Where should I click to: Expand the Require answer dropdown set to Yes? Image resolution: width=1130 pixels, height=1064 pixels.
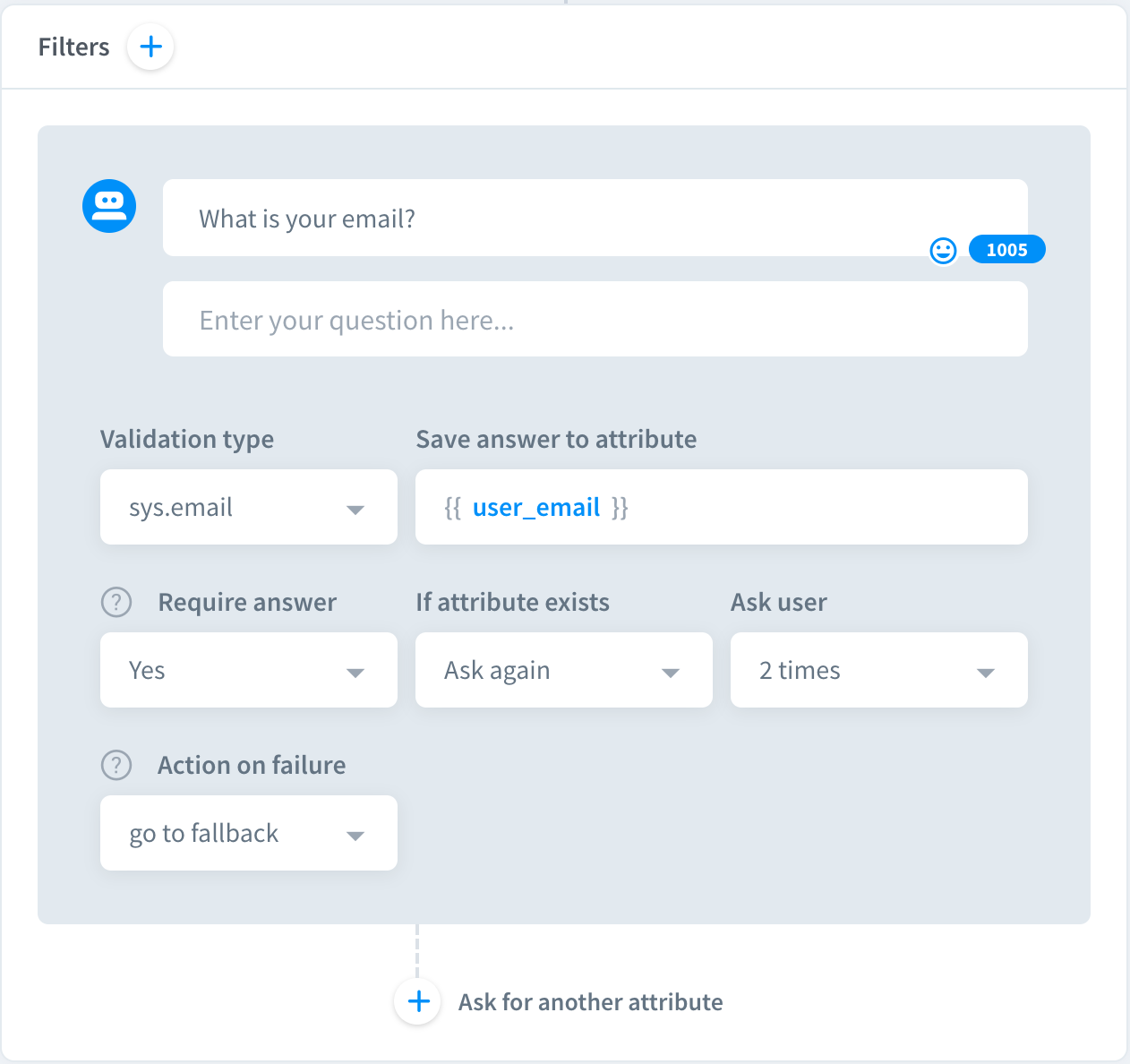[x=248, y=671]
